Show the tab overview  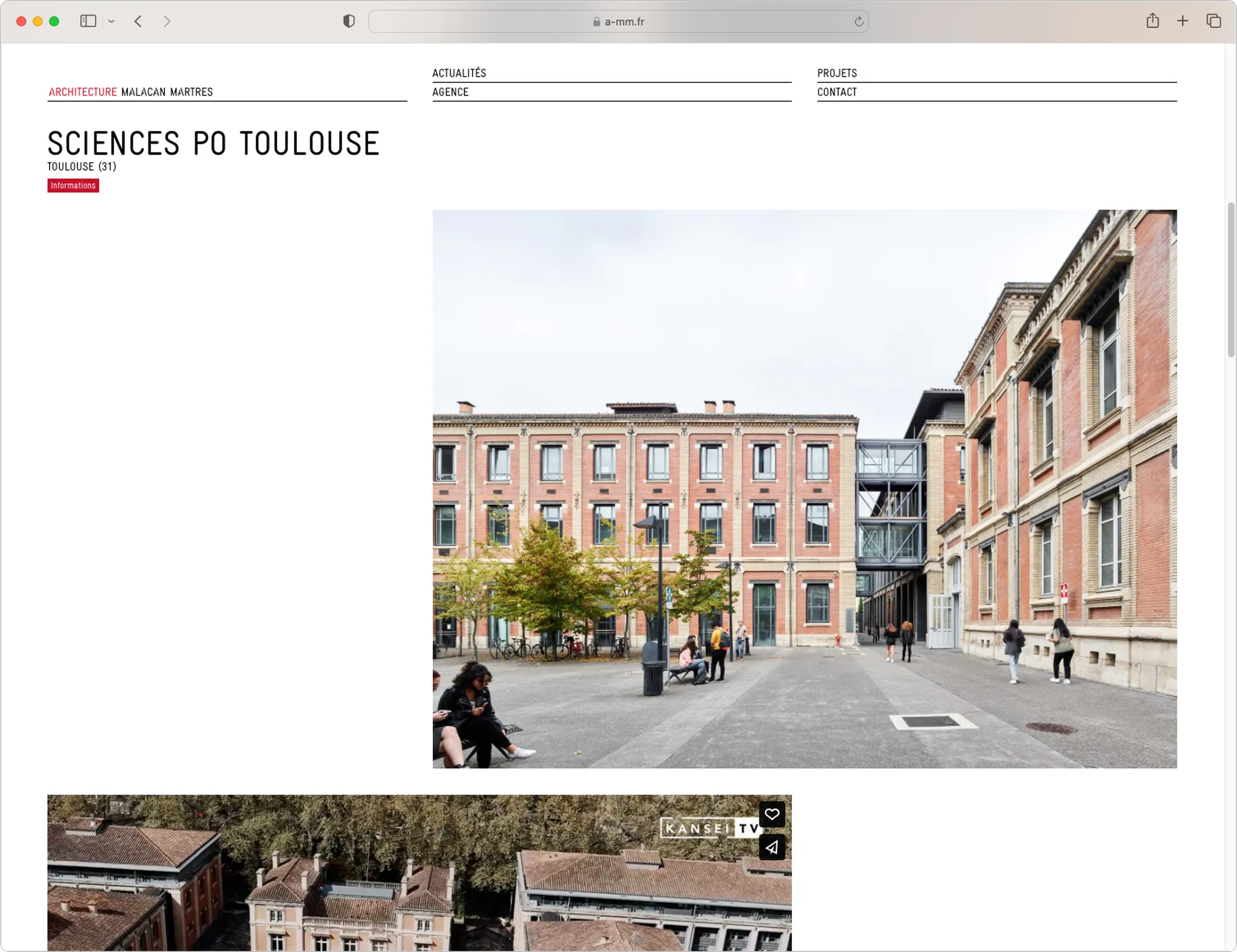[1213, 21]
